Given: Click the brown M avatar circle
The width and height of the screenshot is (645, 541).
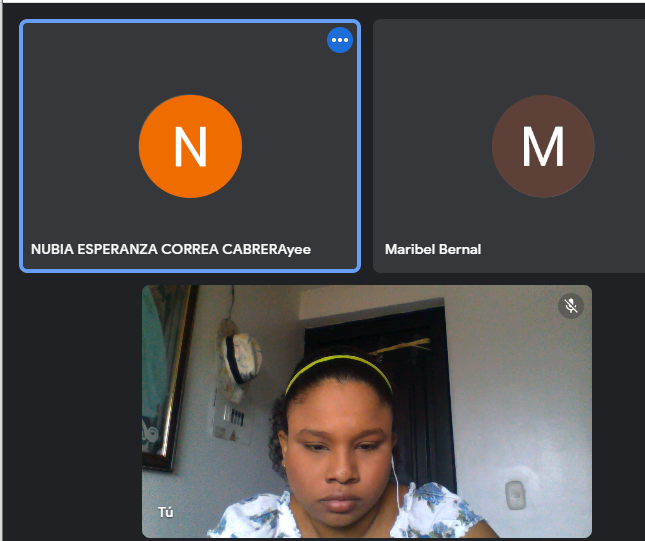Looking at the screenshot, I should pyautogui.click(x=543, y=147).
